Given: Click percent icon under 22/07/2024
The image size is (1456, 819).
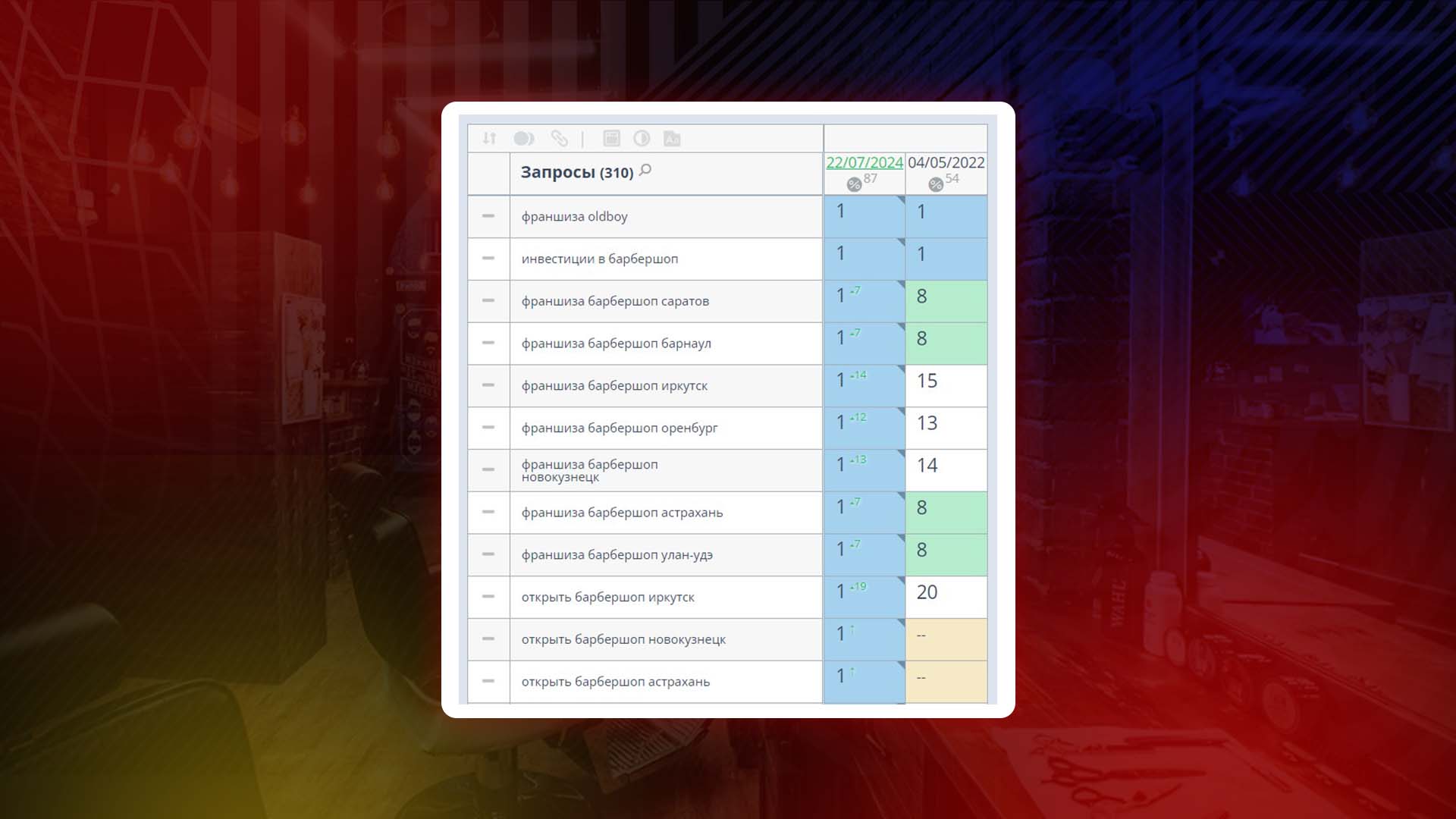Looking at the screenshot, I should [x=854, y=184].
